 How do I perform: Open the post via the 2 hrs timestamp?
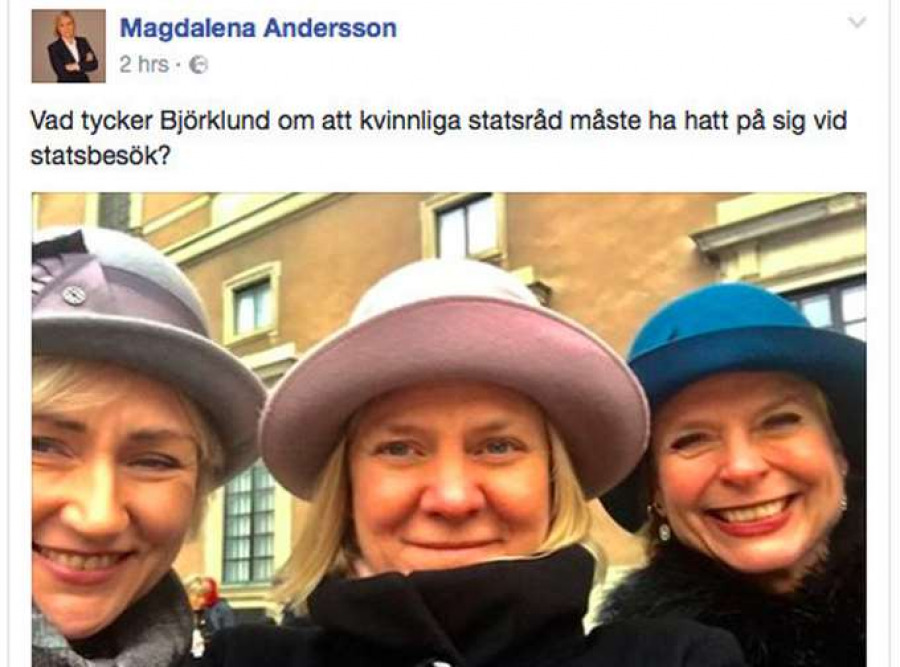point(144,64)
